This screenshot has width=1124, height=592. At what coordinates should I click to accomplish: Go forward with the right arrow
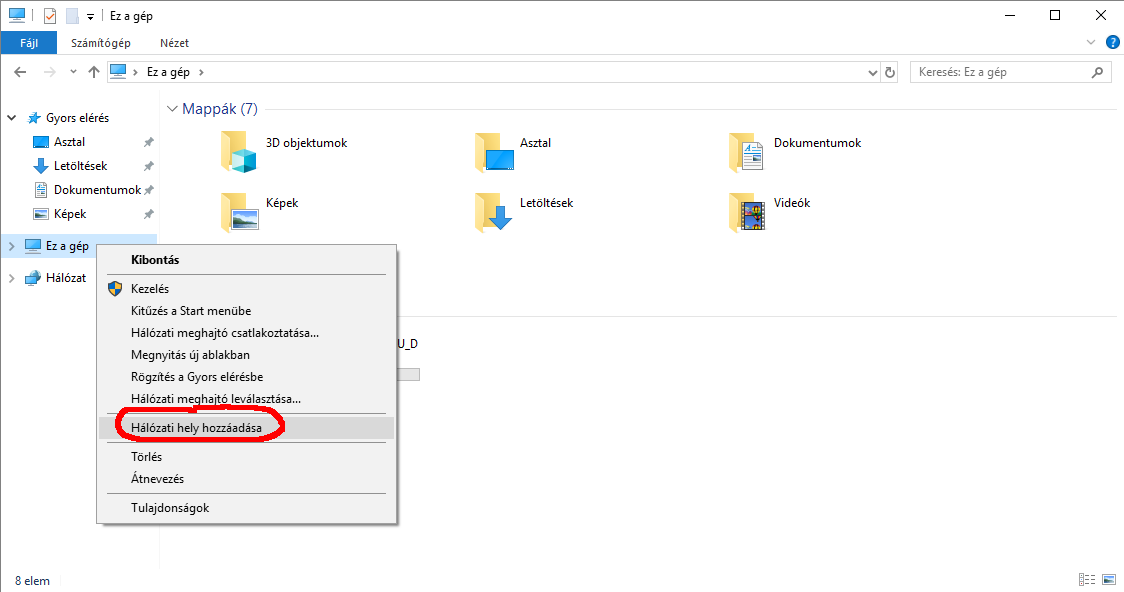click(x=49, y=72)
